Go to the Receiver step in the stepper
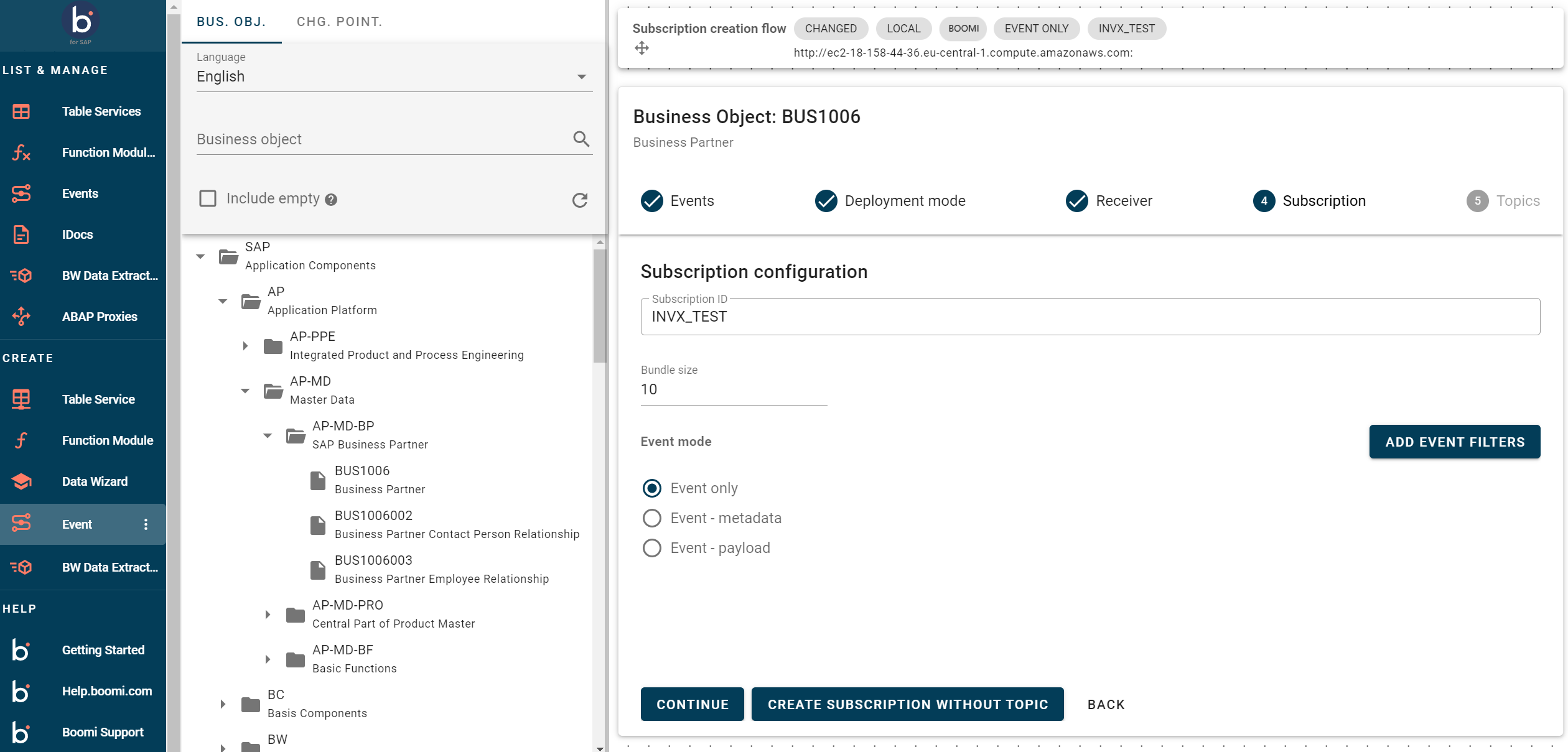1568x752 pixels. pyautogui.click(x=1109, y=201)
